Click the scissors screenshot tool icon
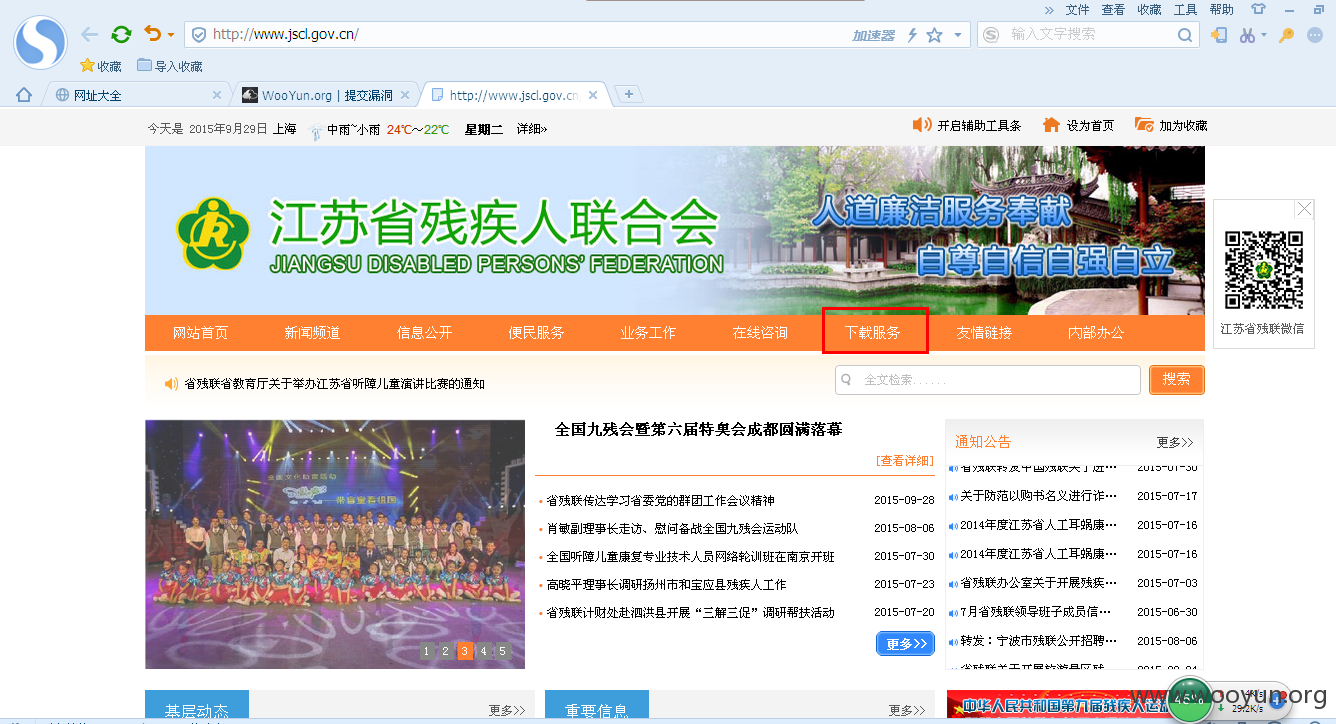Screen dimensions: 1336x724 1247,35
